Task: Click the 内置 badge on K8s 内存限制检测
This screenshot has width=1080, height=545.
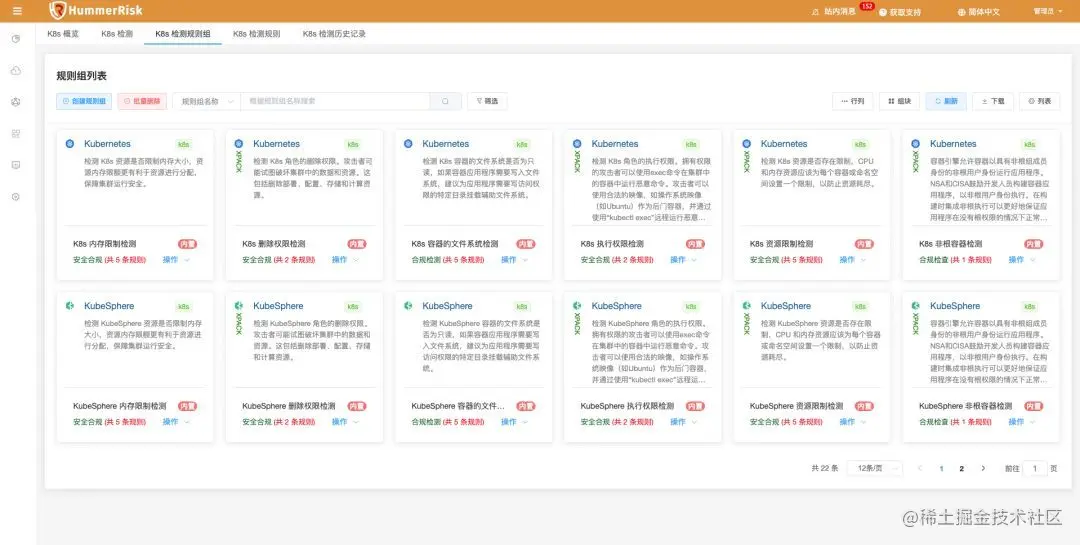Action: (187, 244)
